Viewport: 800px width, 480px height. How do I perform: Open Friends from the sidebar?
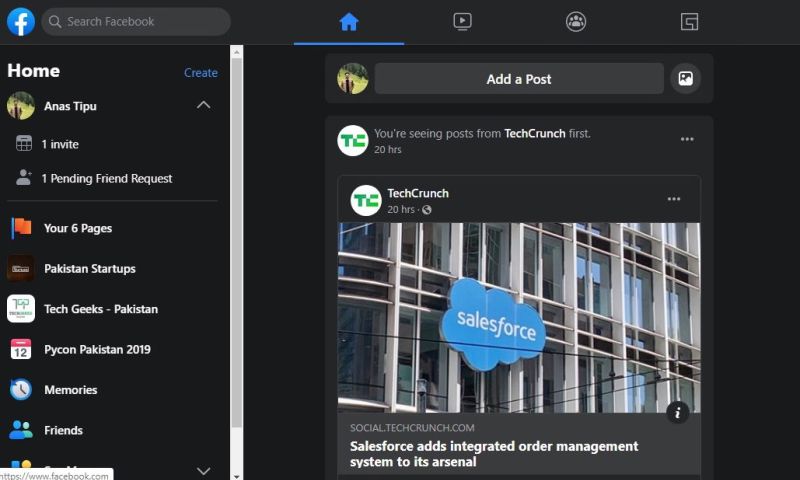click(x=63, y=430)
